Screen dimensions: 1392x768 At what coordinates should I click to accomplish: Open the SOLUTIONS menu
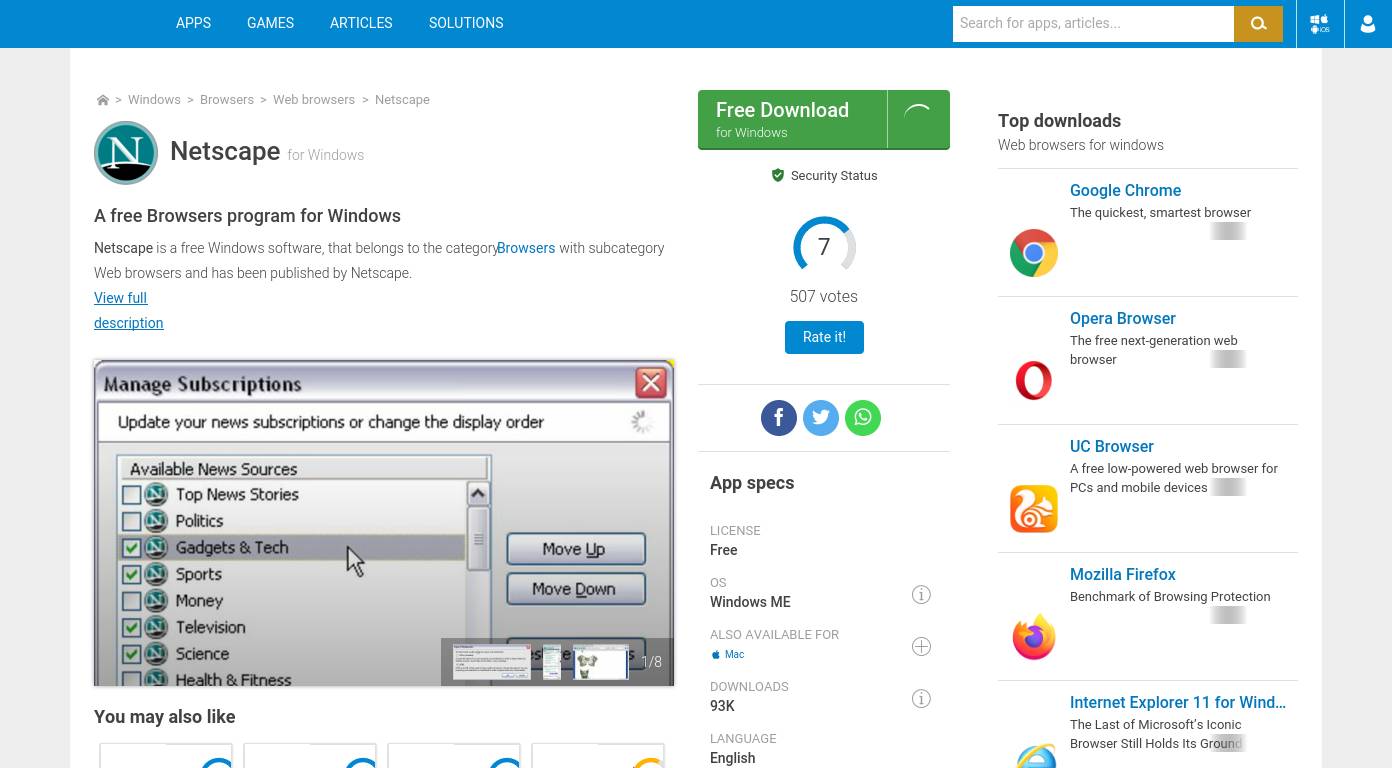[x=466, y=23]
